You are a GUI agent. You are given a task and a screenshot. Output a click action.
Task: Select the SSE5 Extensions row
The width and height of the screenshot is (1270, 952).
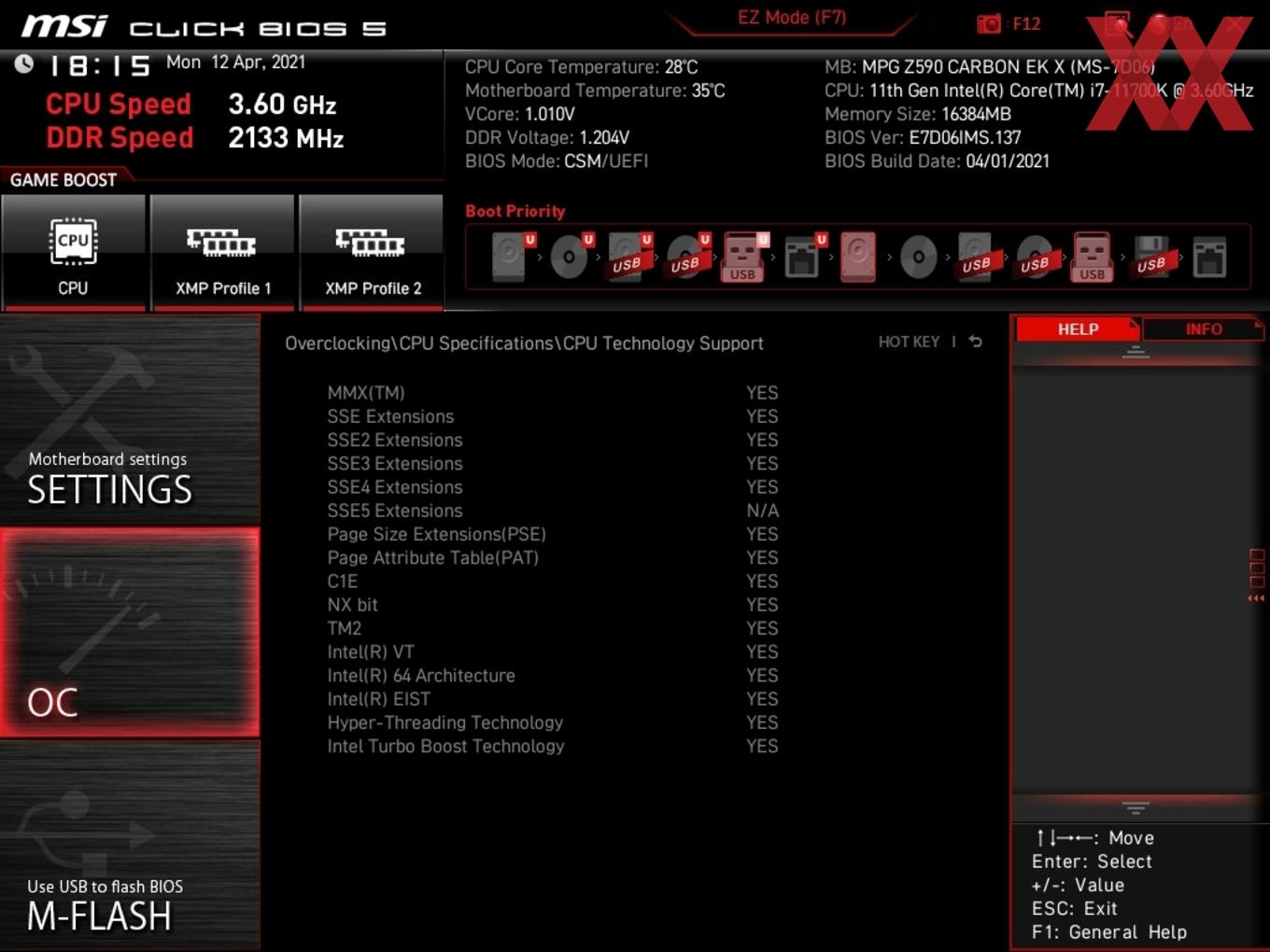(553, 511)
